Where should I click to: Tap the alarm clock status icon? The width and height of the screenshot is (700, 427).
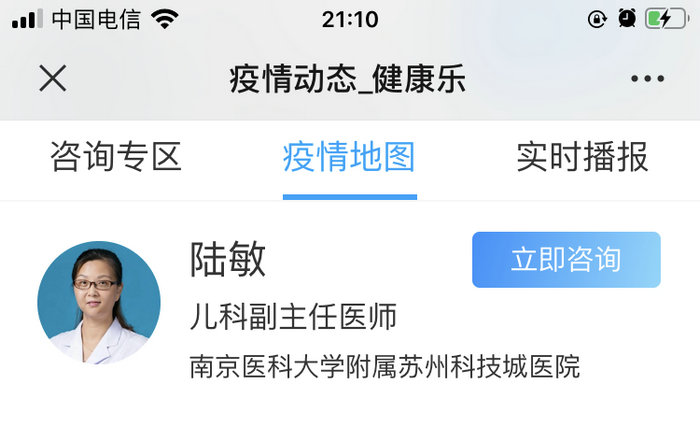627,19
